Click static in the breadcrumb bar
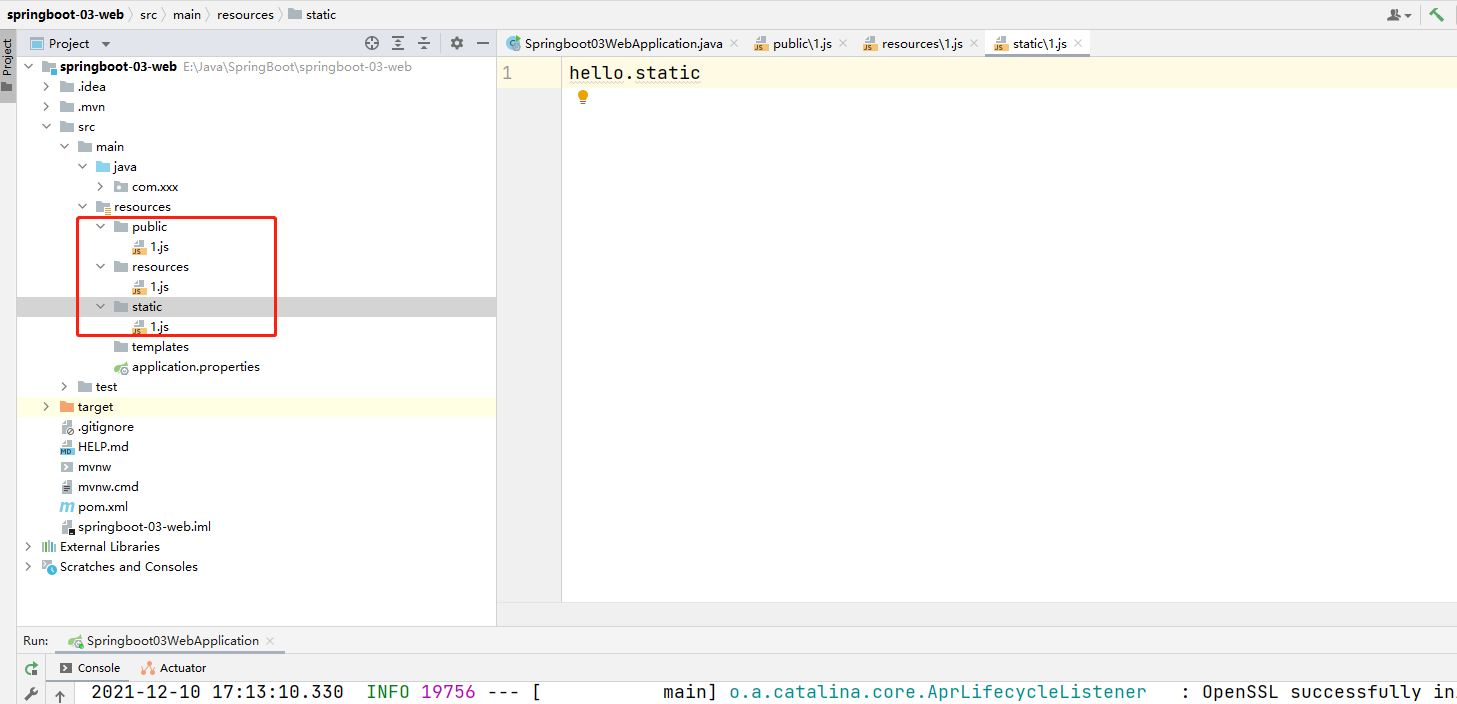 pyautogui.click(x=312, y=15)
